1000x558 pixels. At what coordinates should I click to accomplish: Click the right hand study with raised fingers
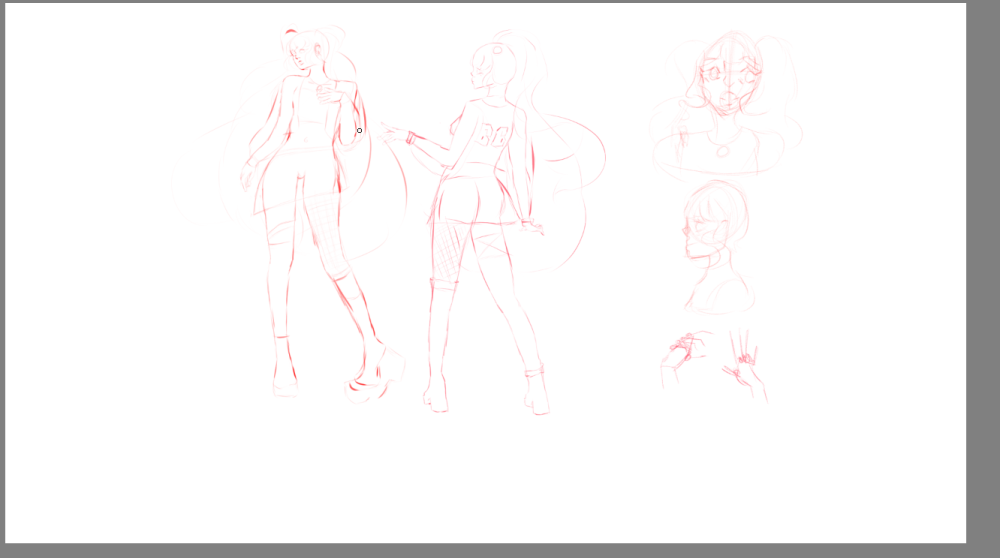pyautogui.click(x=743, y=362)
